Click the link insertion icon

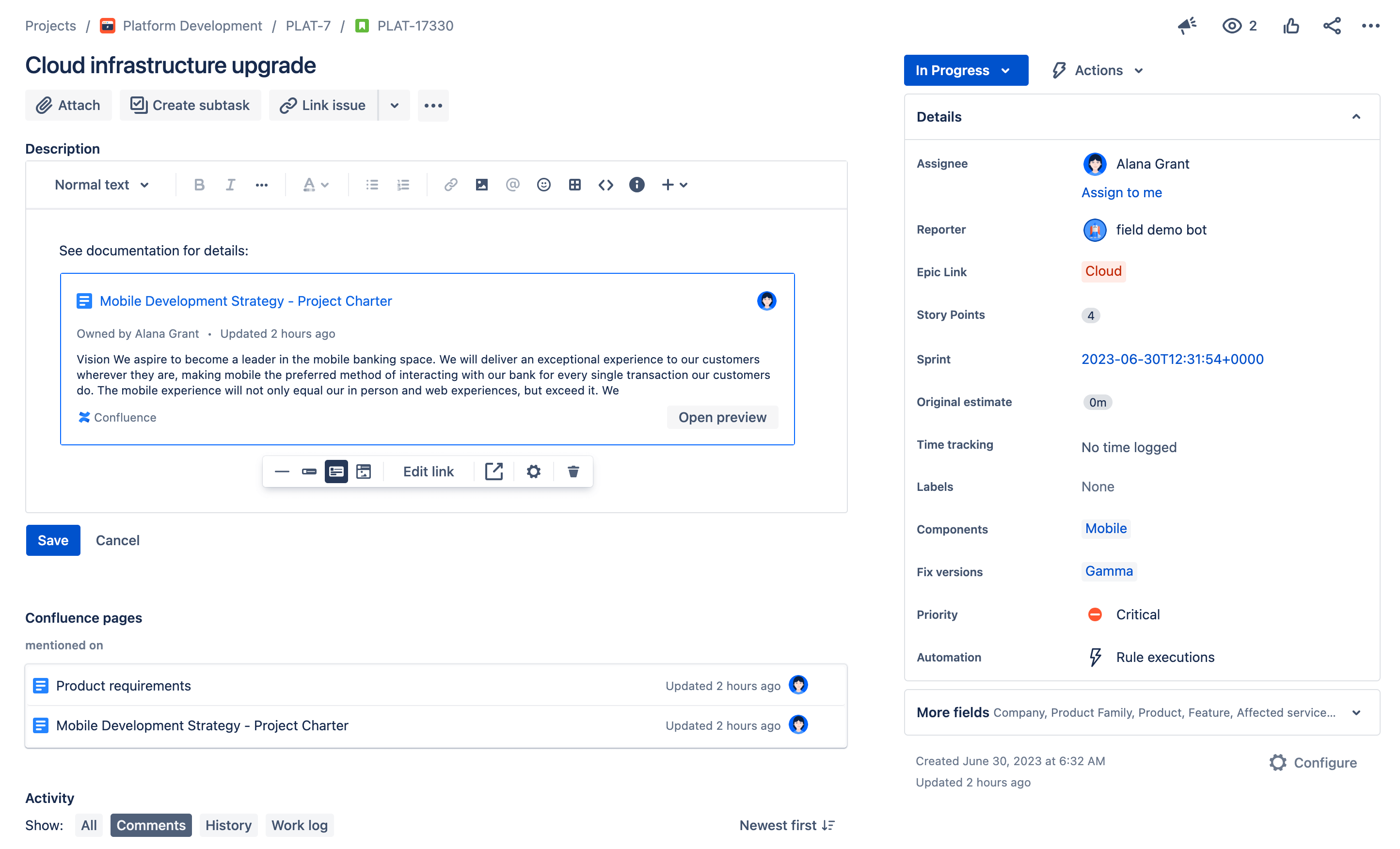click(x=449, y=185)
